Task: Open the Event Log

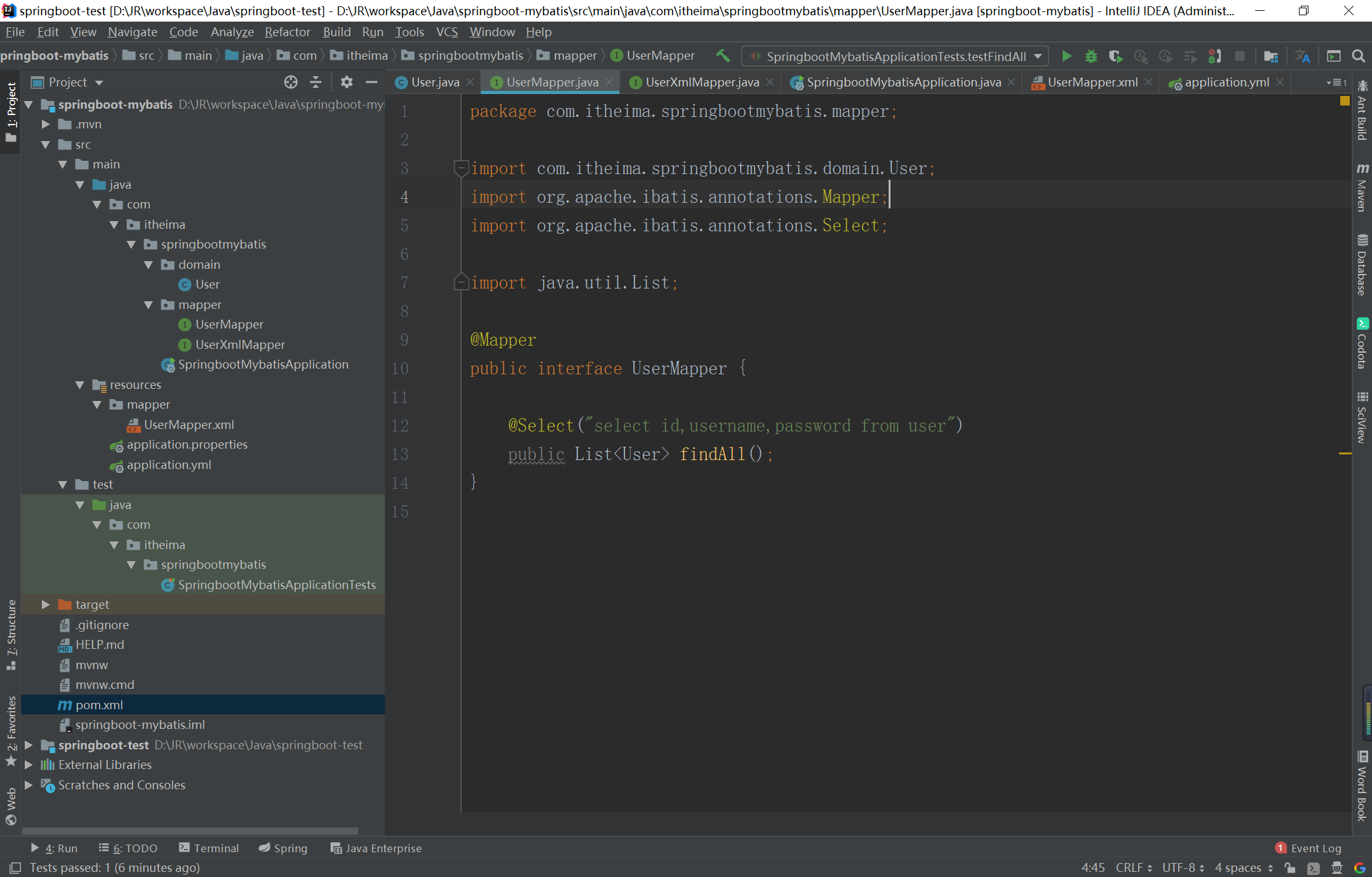Action: click(1308, 848)
